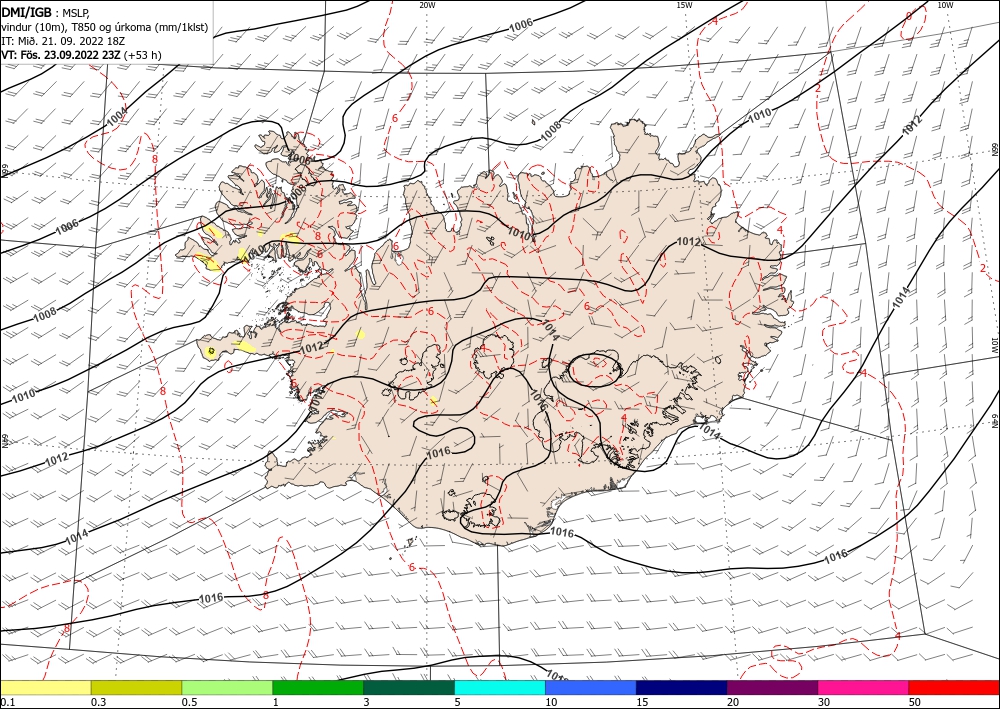Click the '0.3' legend value
Screen dimensions: 1000x709
pyautogui.click(x=98, y=702)
